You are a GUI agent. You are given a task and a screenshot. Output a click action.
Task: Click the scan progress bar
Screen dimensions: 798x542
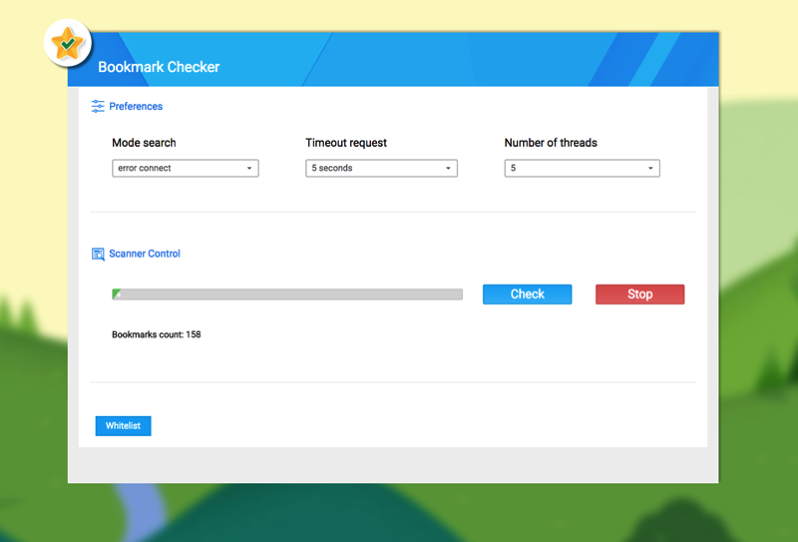pos(287,294)
